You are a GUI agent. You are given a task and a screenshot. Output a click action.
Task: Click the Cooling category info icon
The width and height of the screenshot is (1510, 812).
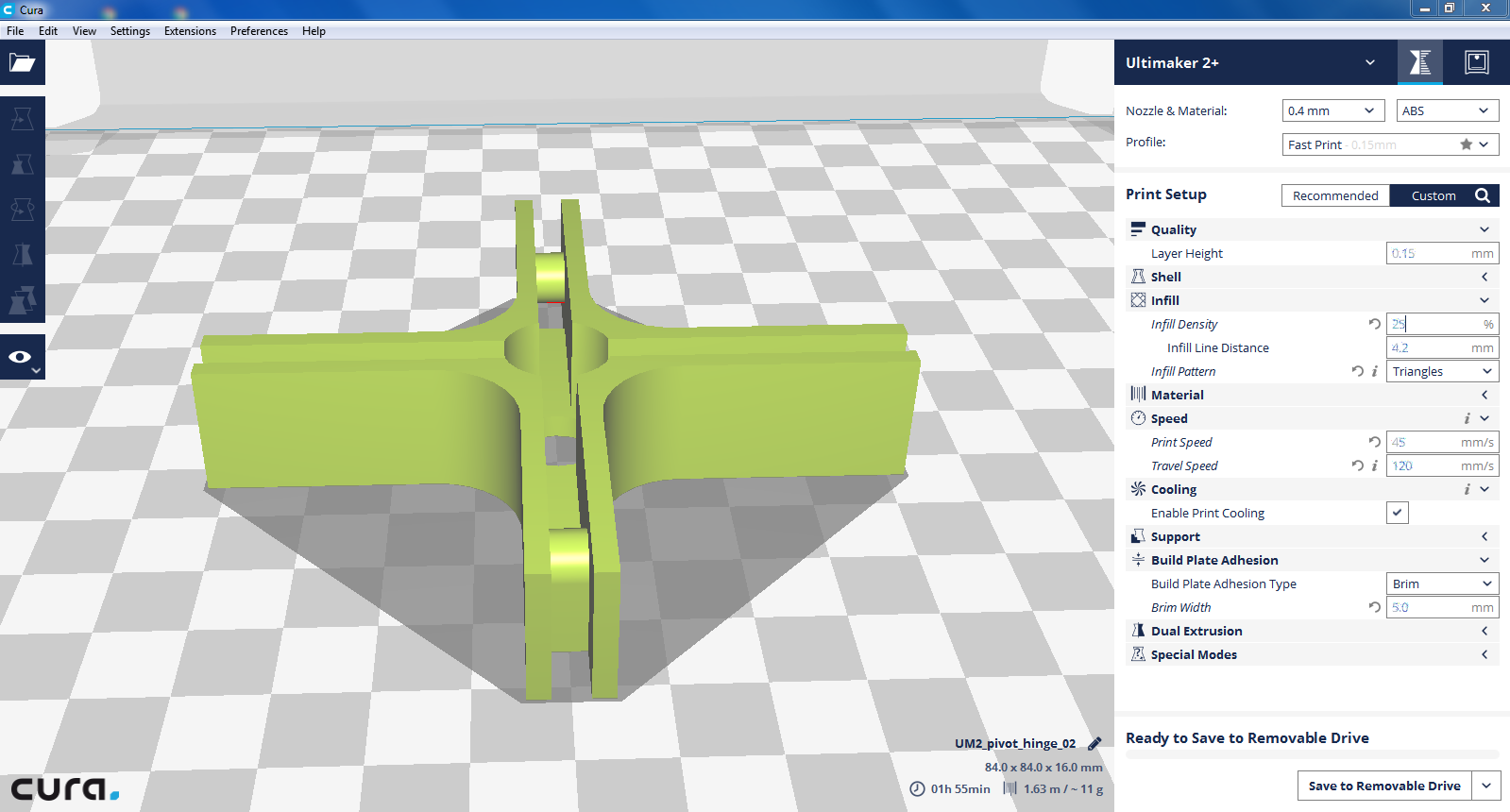[x=1467, y=489]
